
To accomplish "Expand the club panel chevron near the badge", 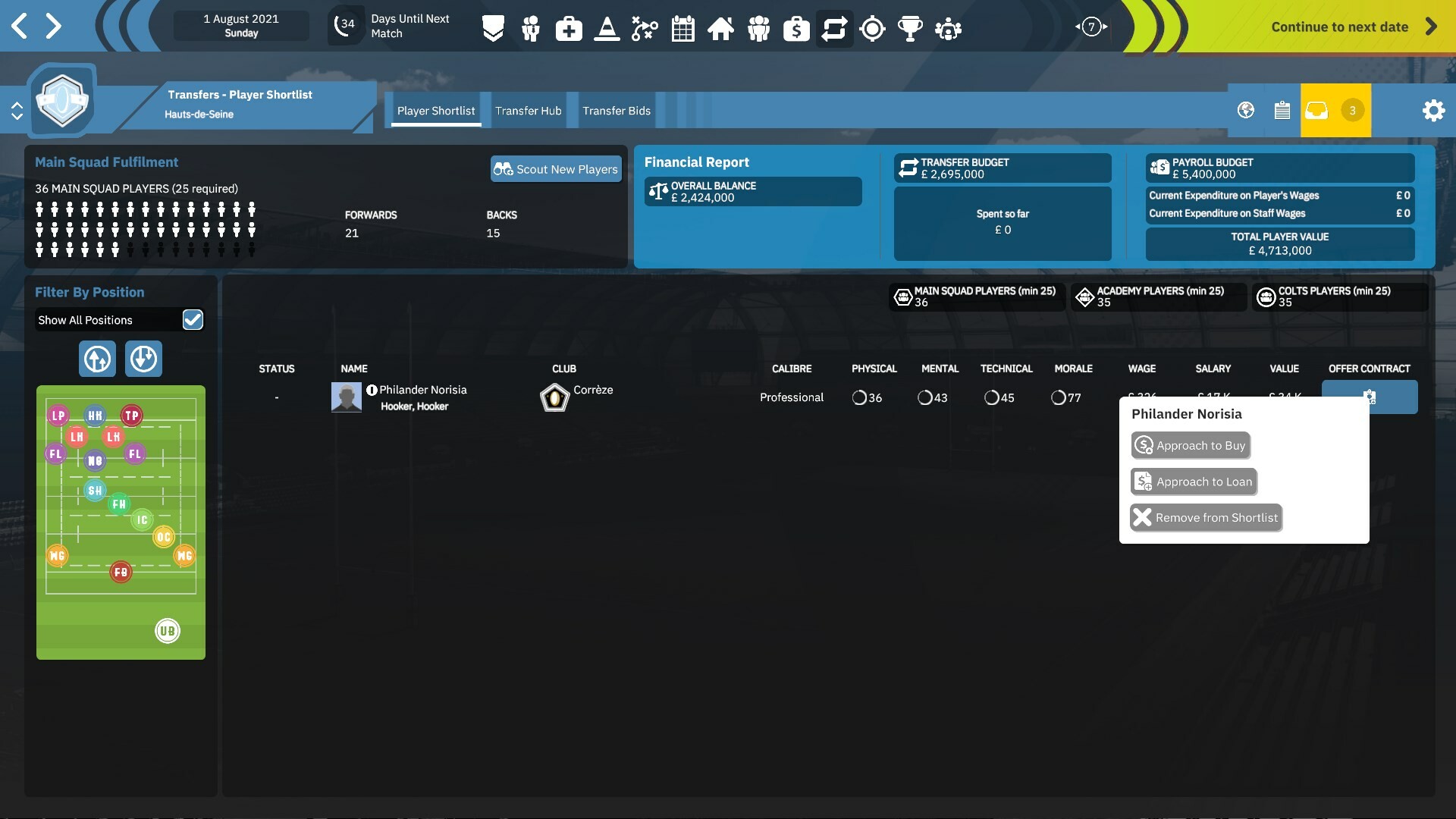I will click(17, 110).
